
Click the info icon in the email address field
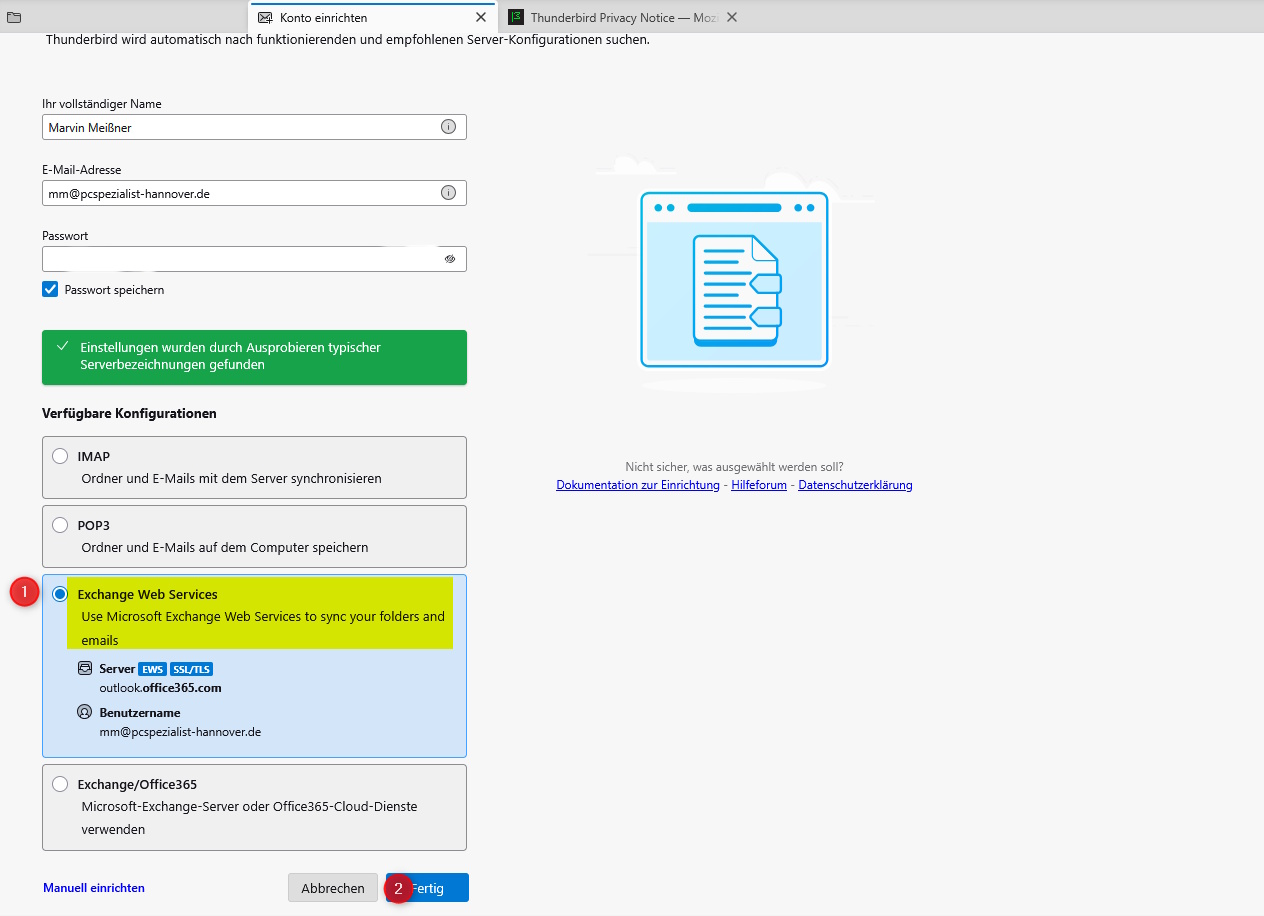[x=448, y=193]
